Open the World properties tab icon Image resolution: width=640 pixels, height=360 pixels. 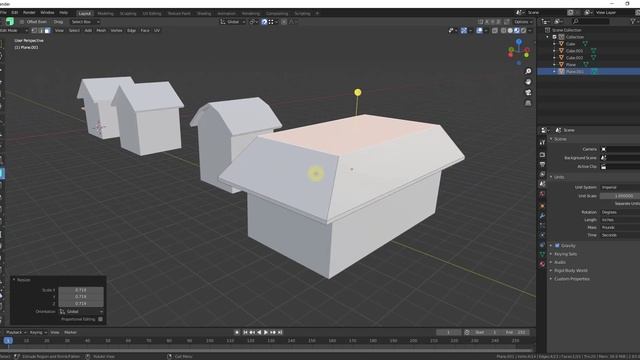tap(542, 194)
